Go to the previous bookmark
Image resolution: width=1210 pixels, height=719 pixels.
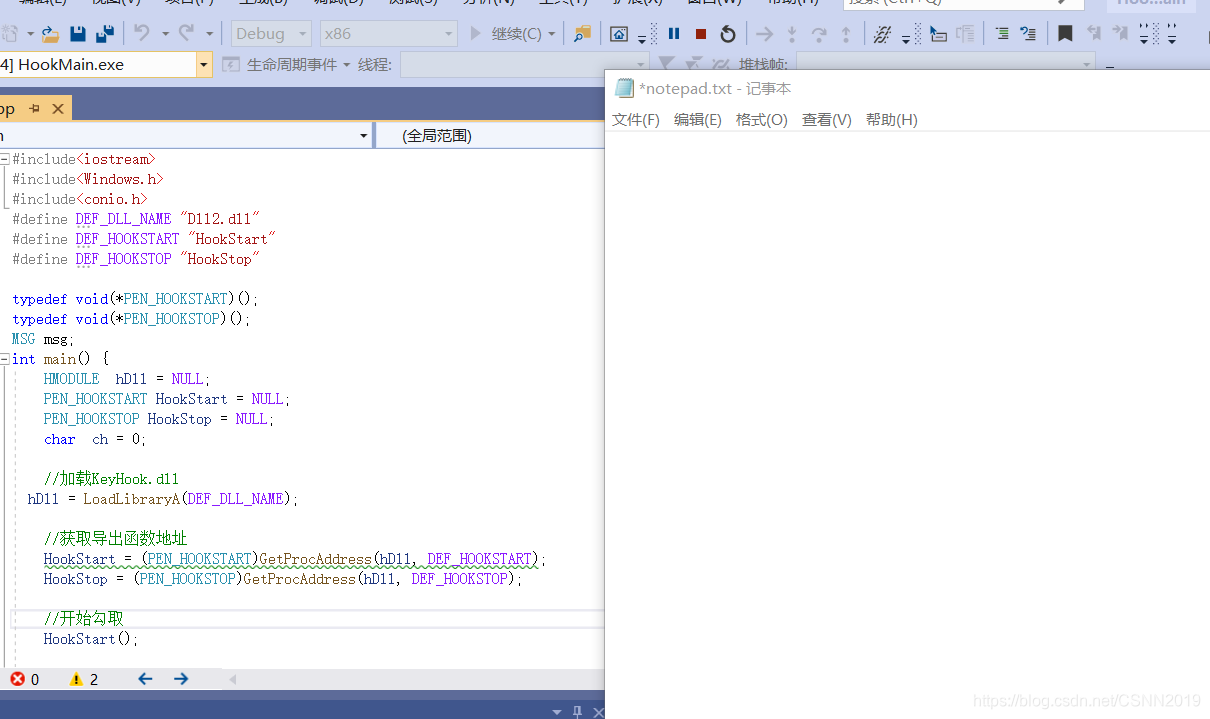click(1093, 34)
